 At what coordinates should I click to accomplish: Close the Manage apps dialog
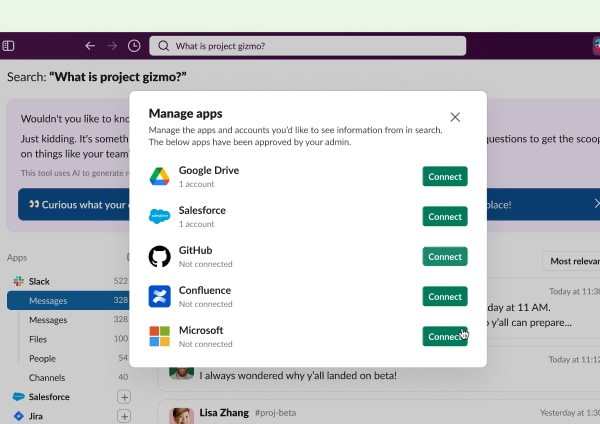point(455,117)
